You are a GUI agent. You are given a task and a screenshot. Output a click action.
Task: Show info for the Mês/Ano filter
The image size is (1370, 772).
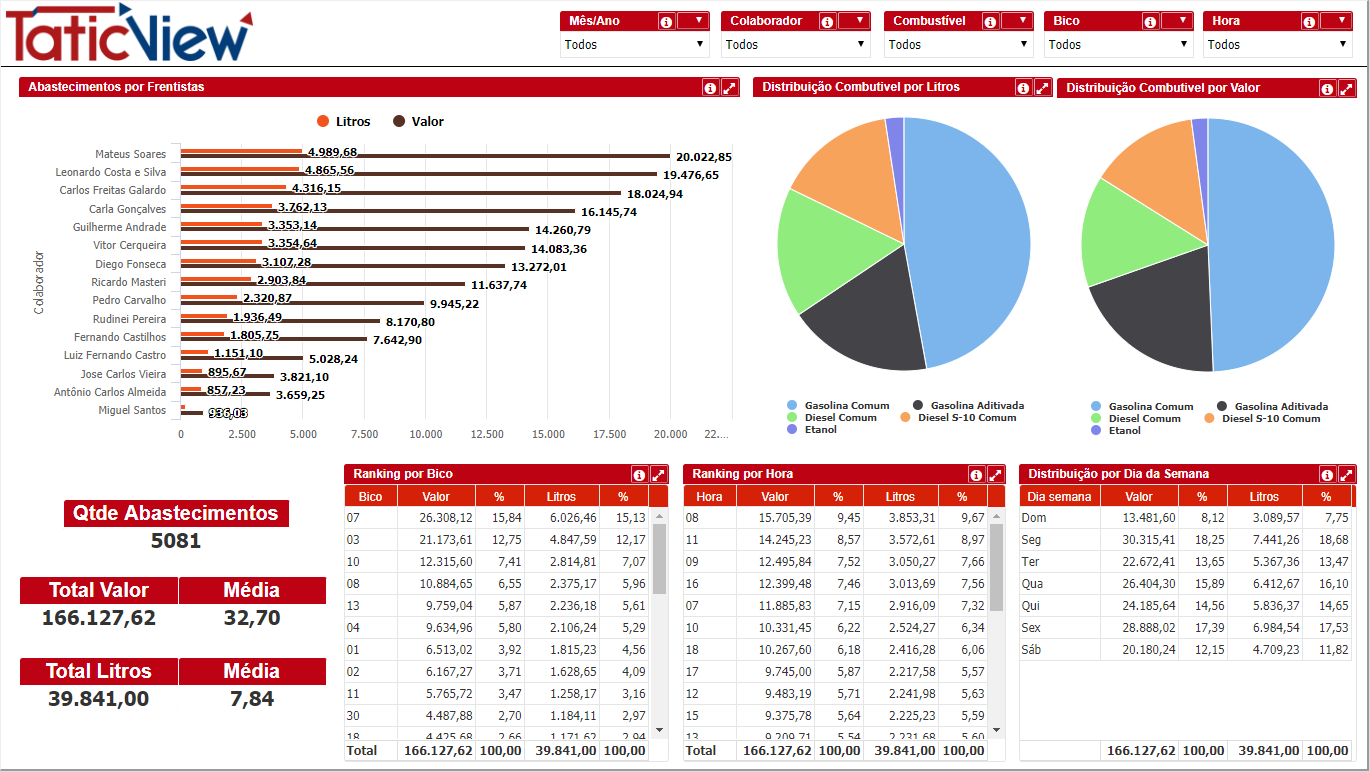coord(666,21)
